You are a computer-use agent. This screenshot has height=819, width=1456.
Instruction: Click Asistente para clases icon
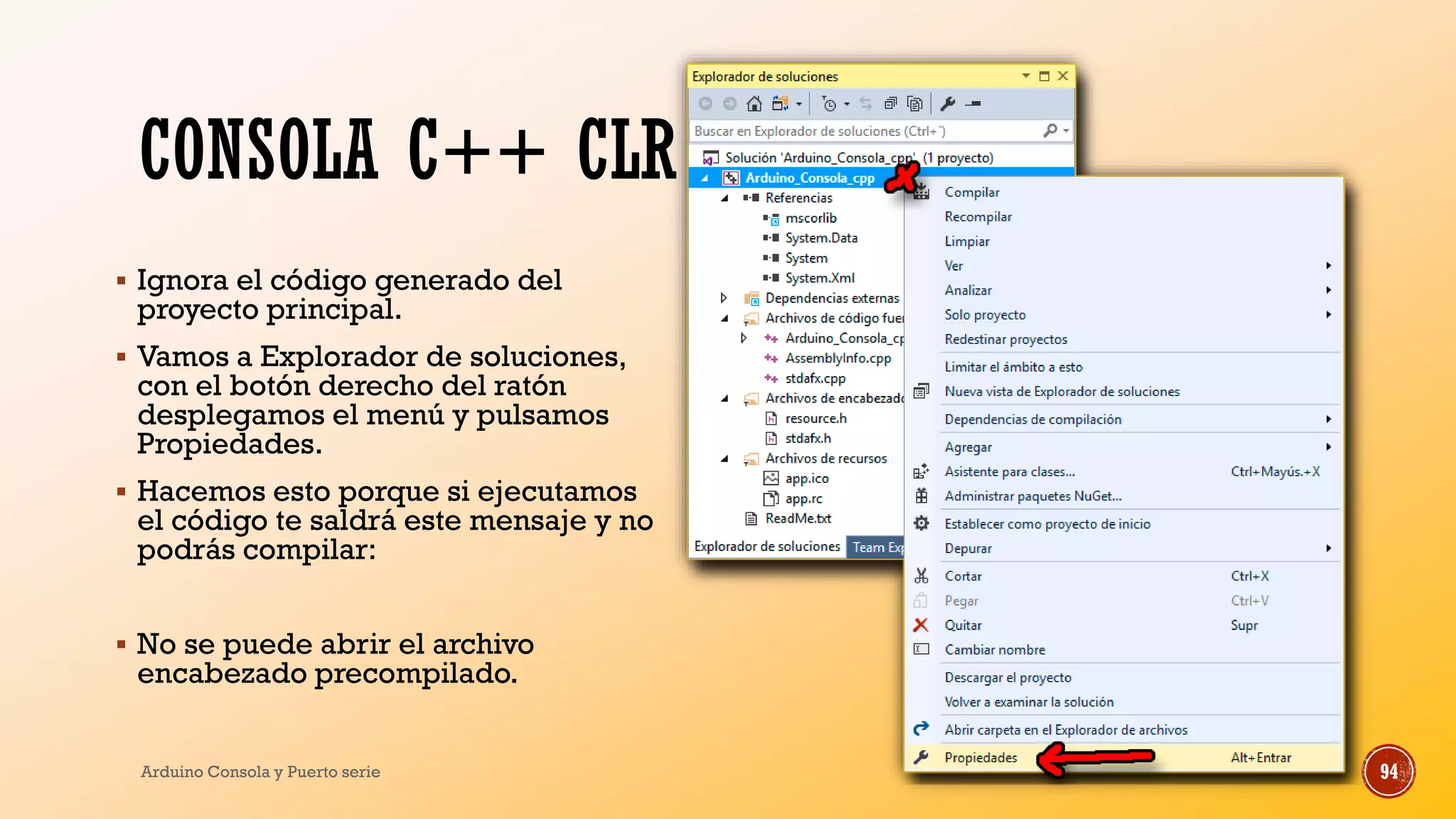coord(921,471)
